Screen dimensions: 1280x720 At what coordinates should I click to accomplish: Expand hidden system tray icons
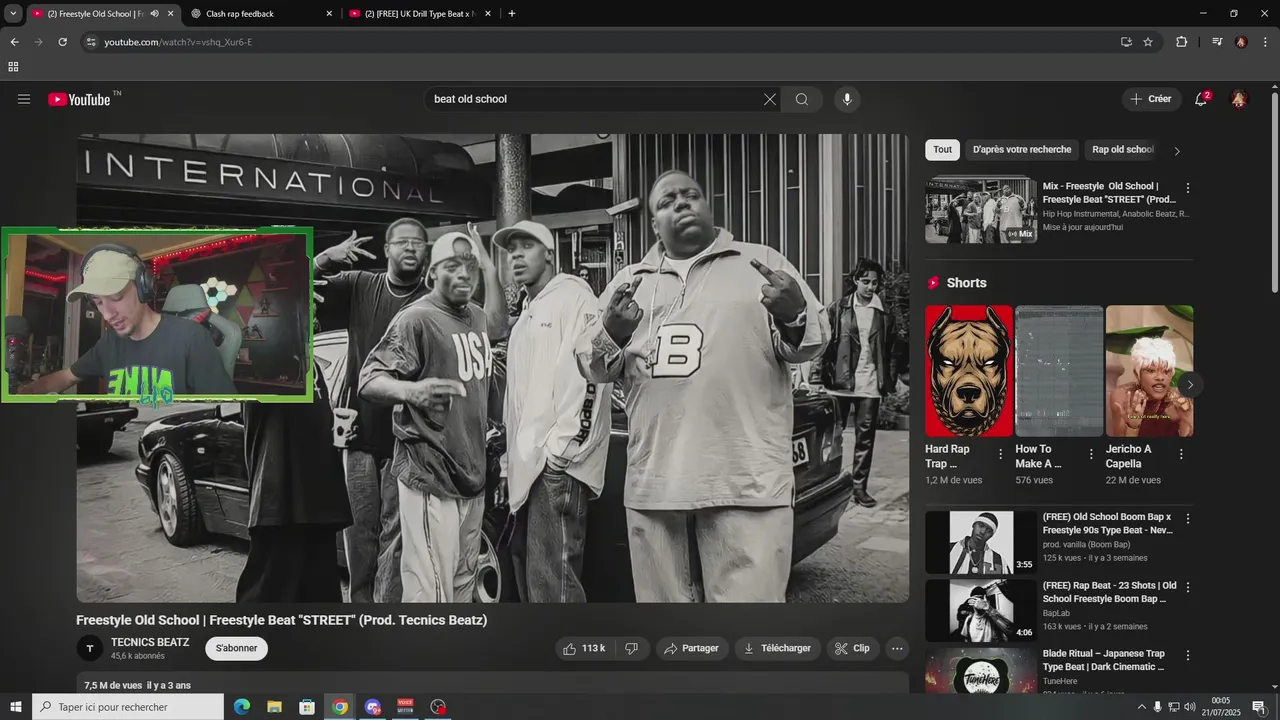(x=1142, y=707)
